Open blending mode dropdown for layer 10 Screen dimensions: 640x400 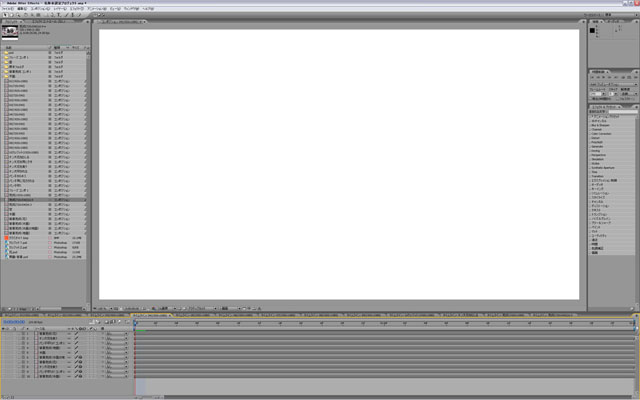tap(117, 376)
